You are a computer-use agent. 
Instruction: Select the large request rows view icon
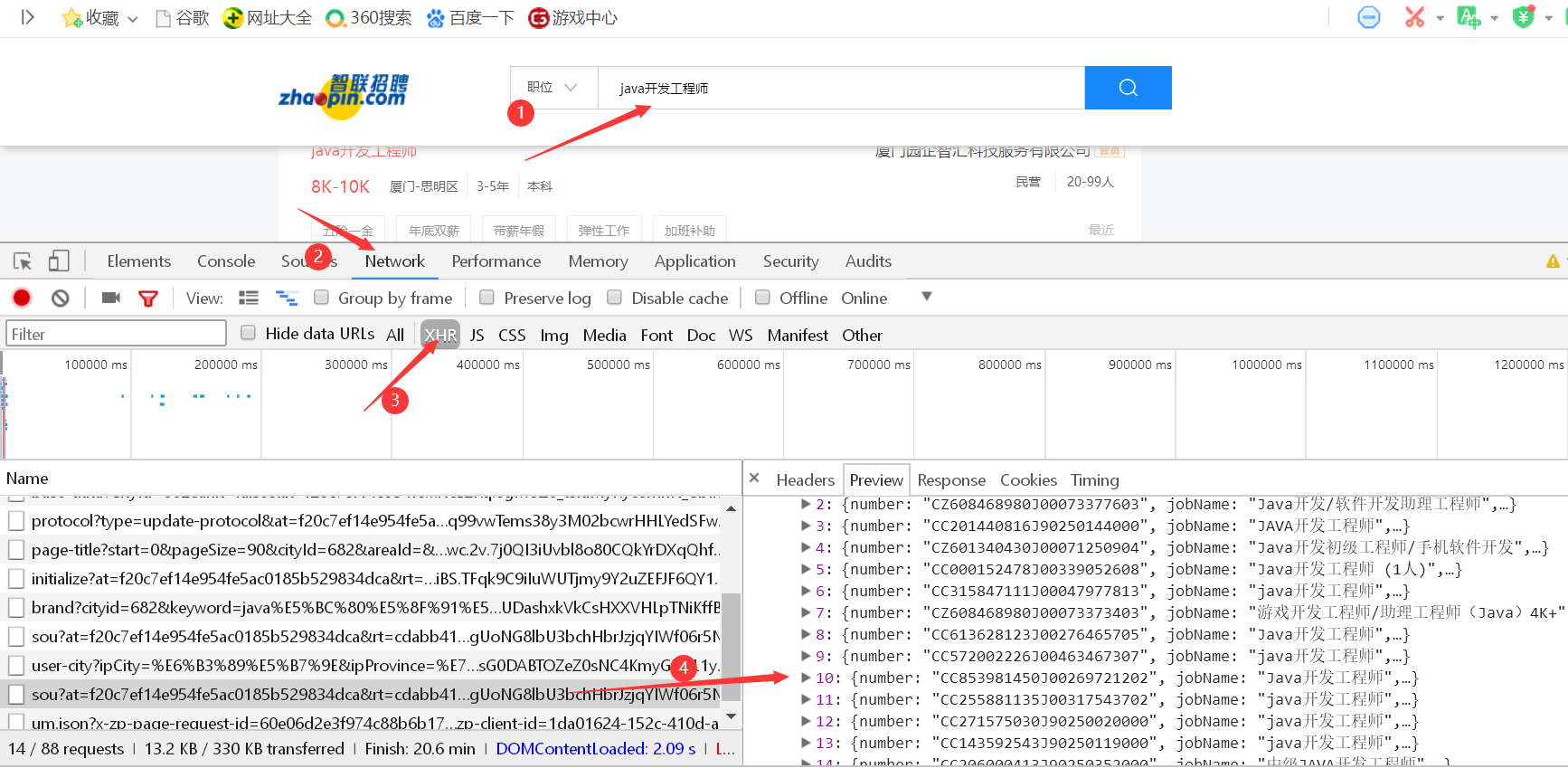coord(249,298)
